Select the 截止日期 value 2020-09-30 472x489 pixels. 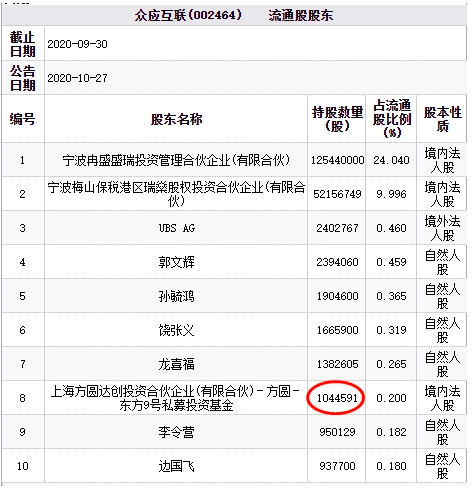pyautogui.click(x=77, y=44)
